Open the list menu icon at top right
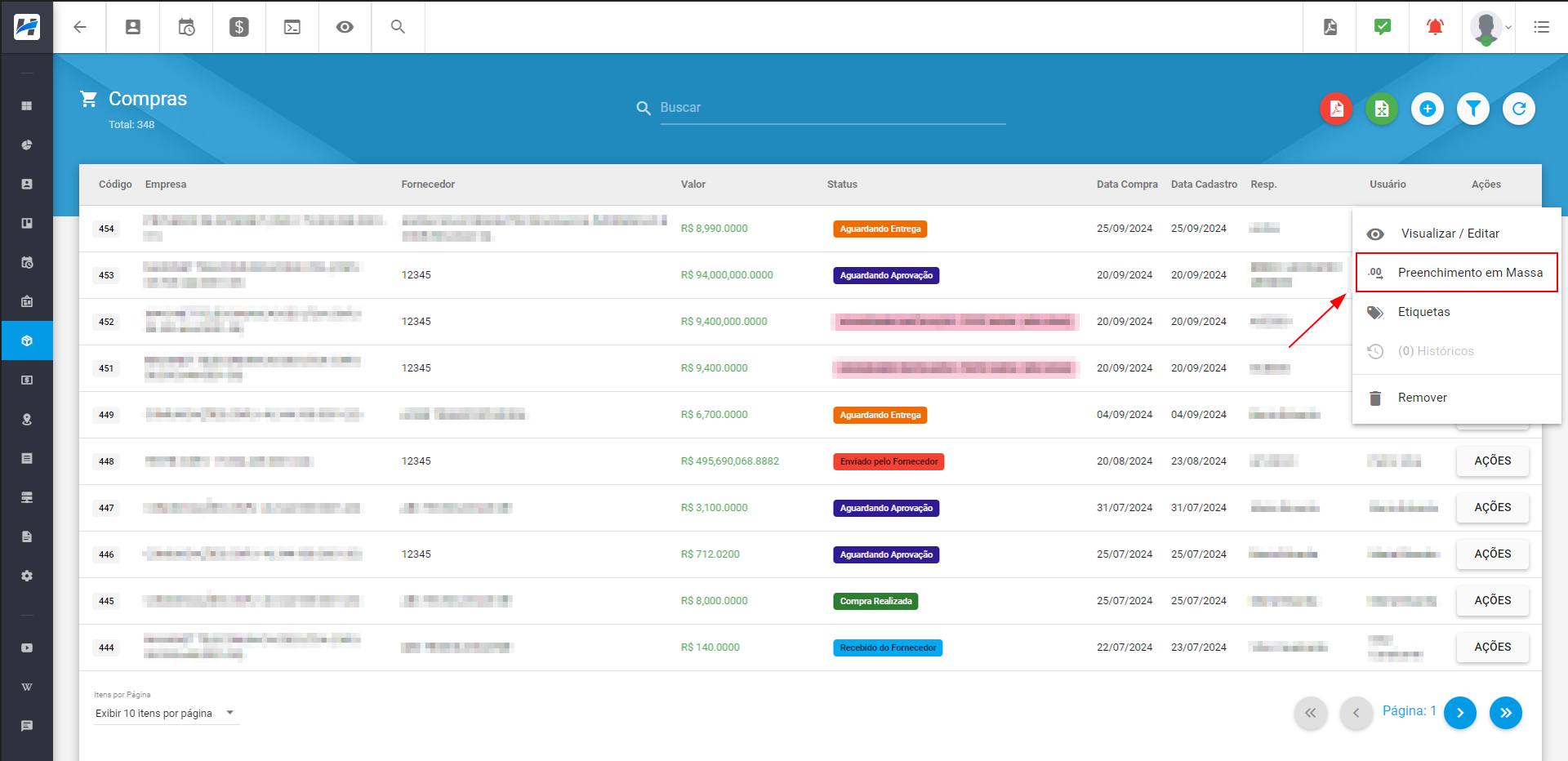 click(1542, 27)
